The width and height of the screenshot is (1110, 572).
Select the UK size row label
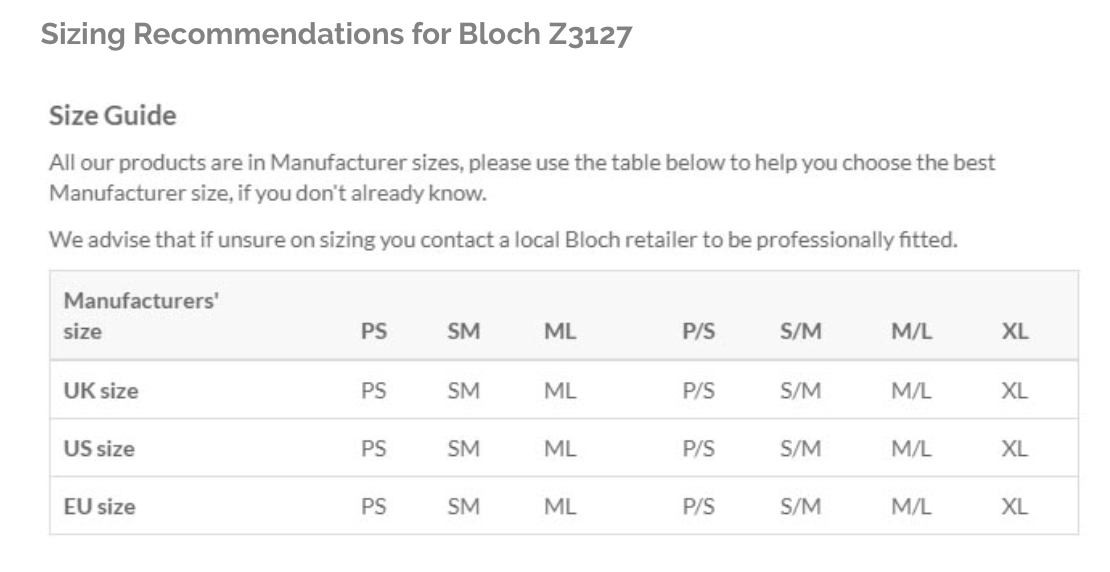coord(101,391)
